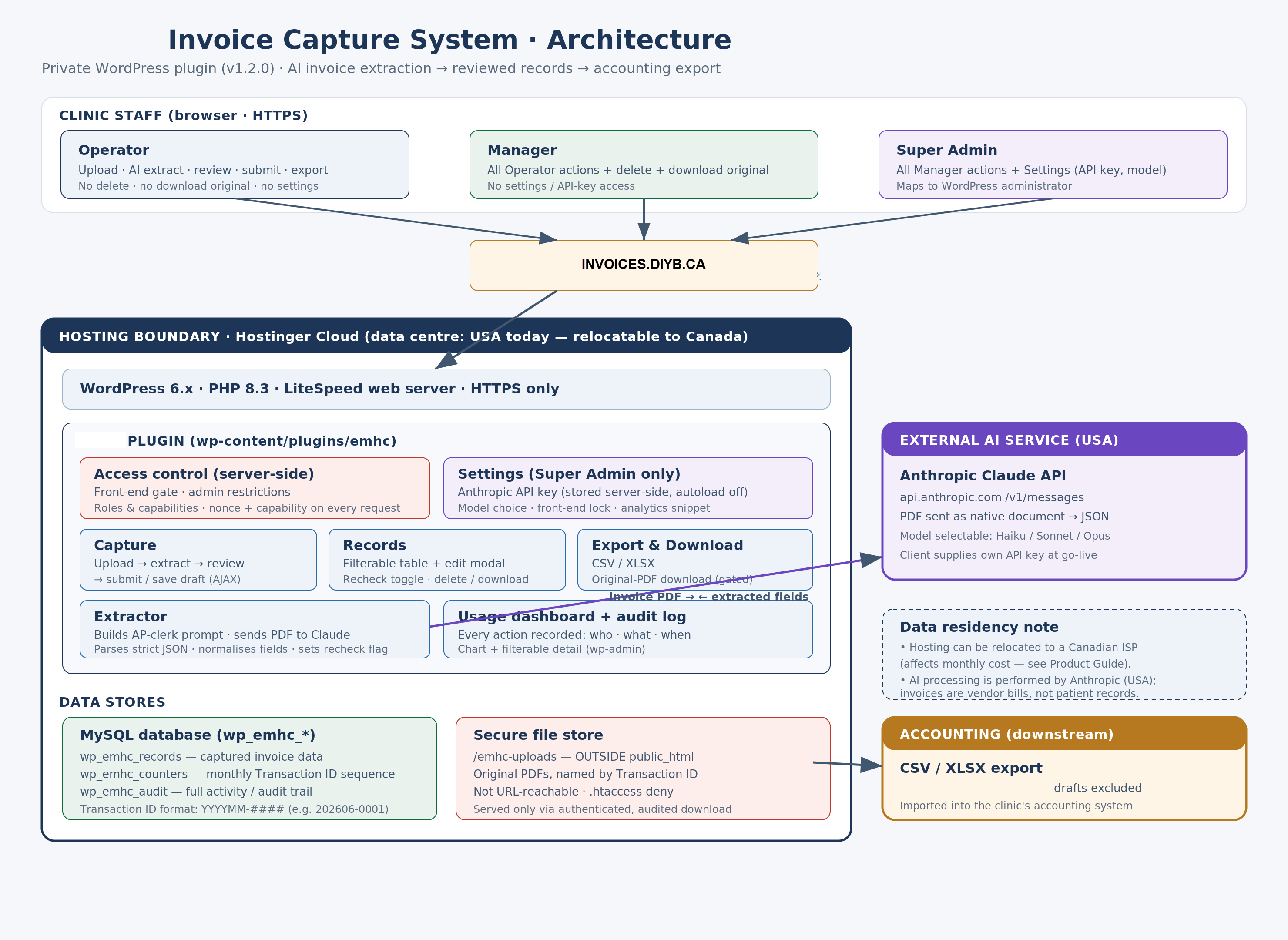The image size is (1288, 940).
Task: Click the Invoice Capture System title
Action: [x=449, y=40]
